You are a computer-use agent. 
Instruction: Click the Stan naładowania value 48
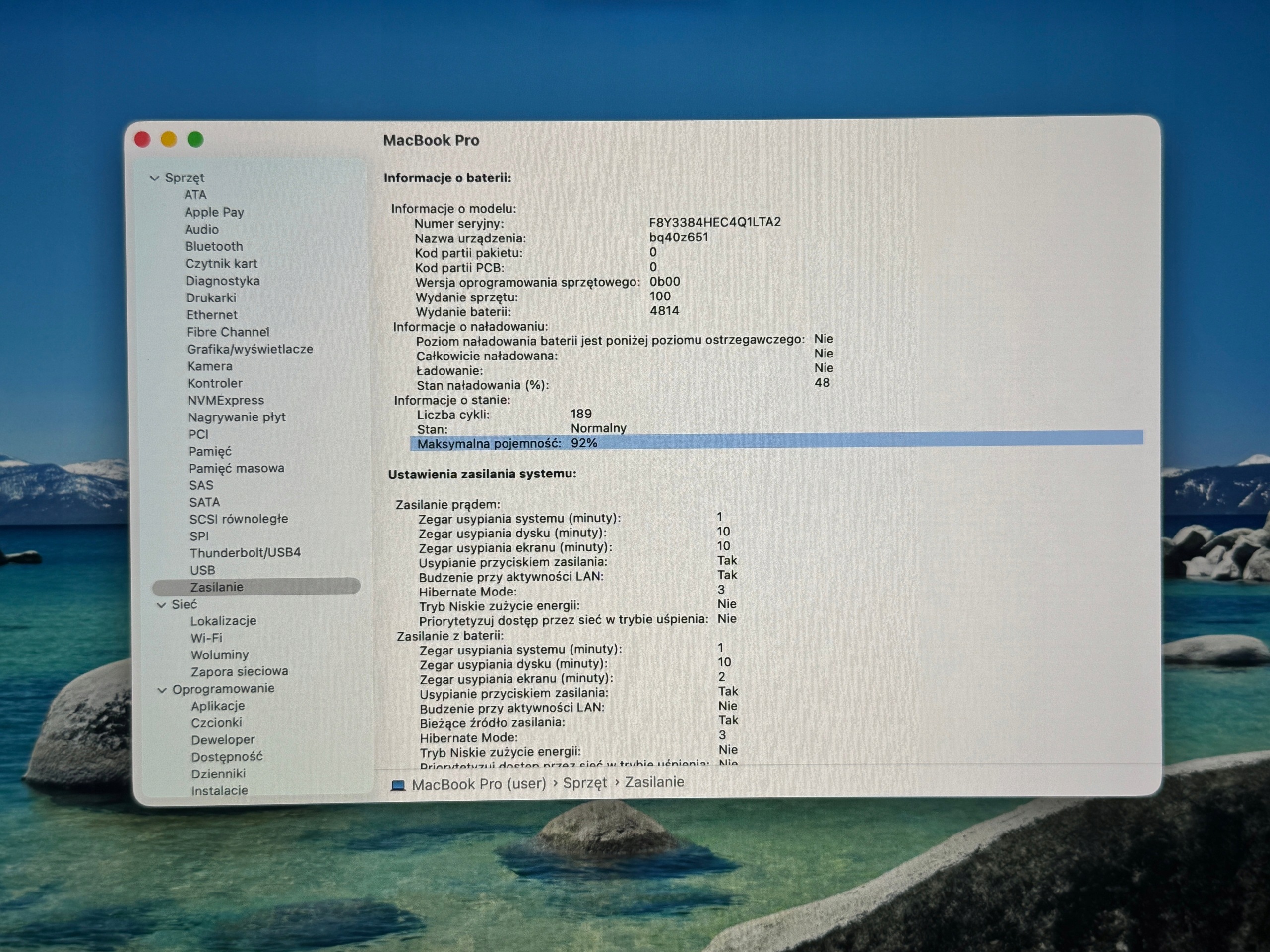pyautogui.click(x=822, y=383)
